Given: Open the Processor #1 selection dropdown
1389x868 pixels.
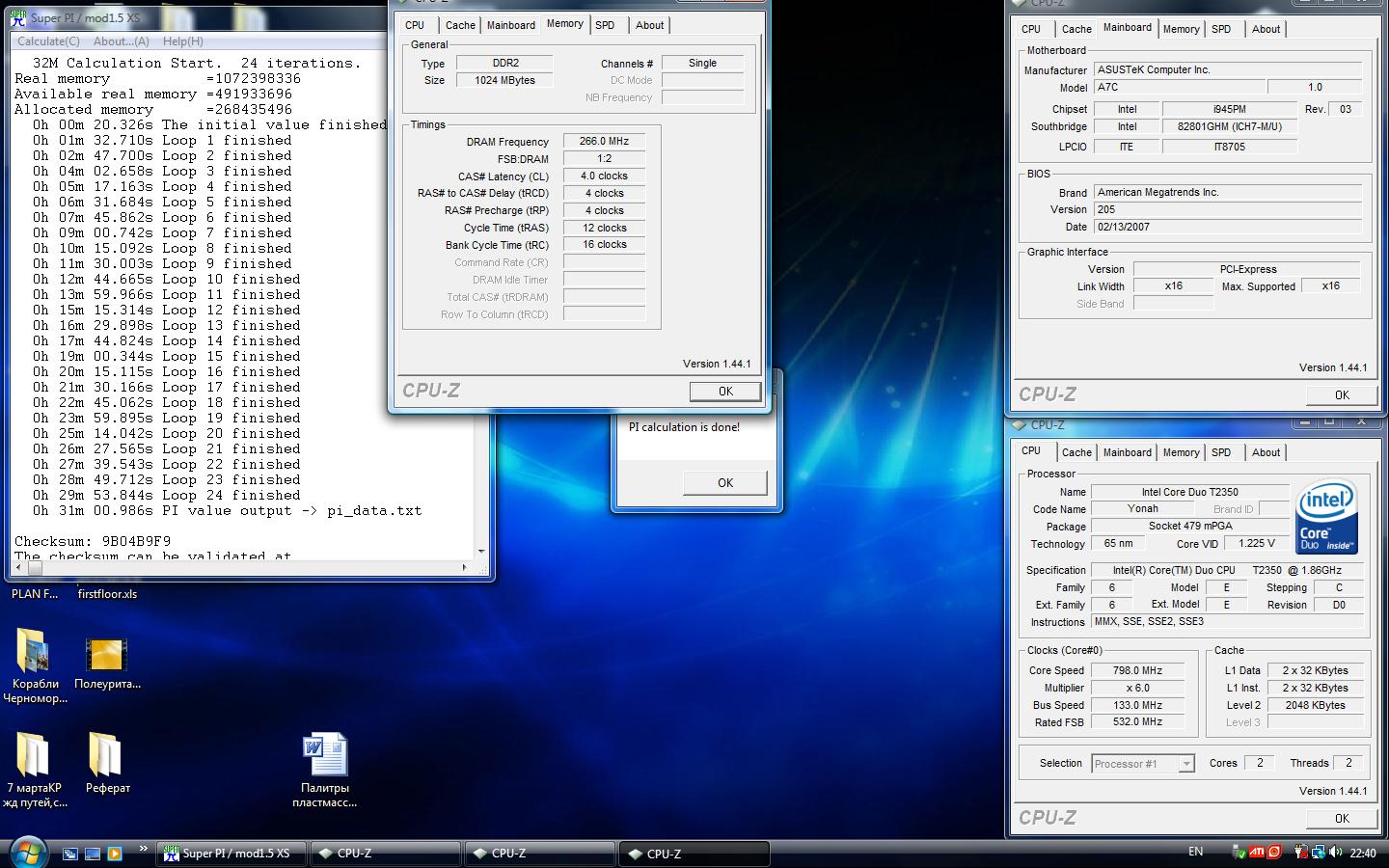Looking at the screenshot, I should (x=1143, y=764).
